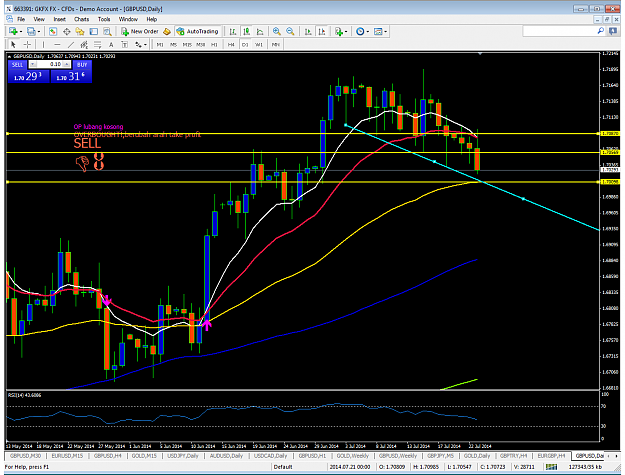Select the Text Label tool

tap(125, 45)
